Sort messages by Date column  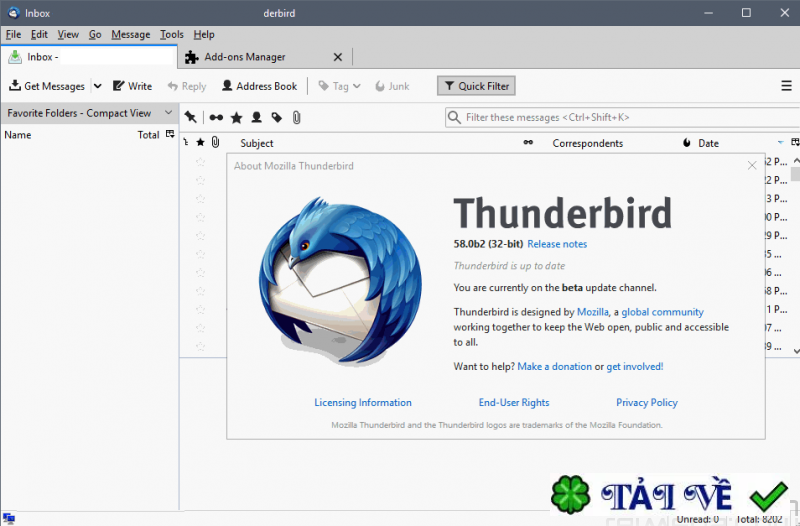click(x=708, y=143)
